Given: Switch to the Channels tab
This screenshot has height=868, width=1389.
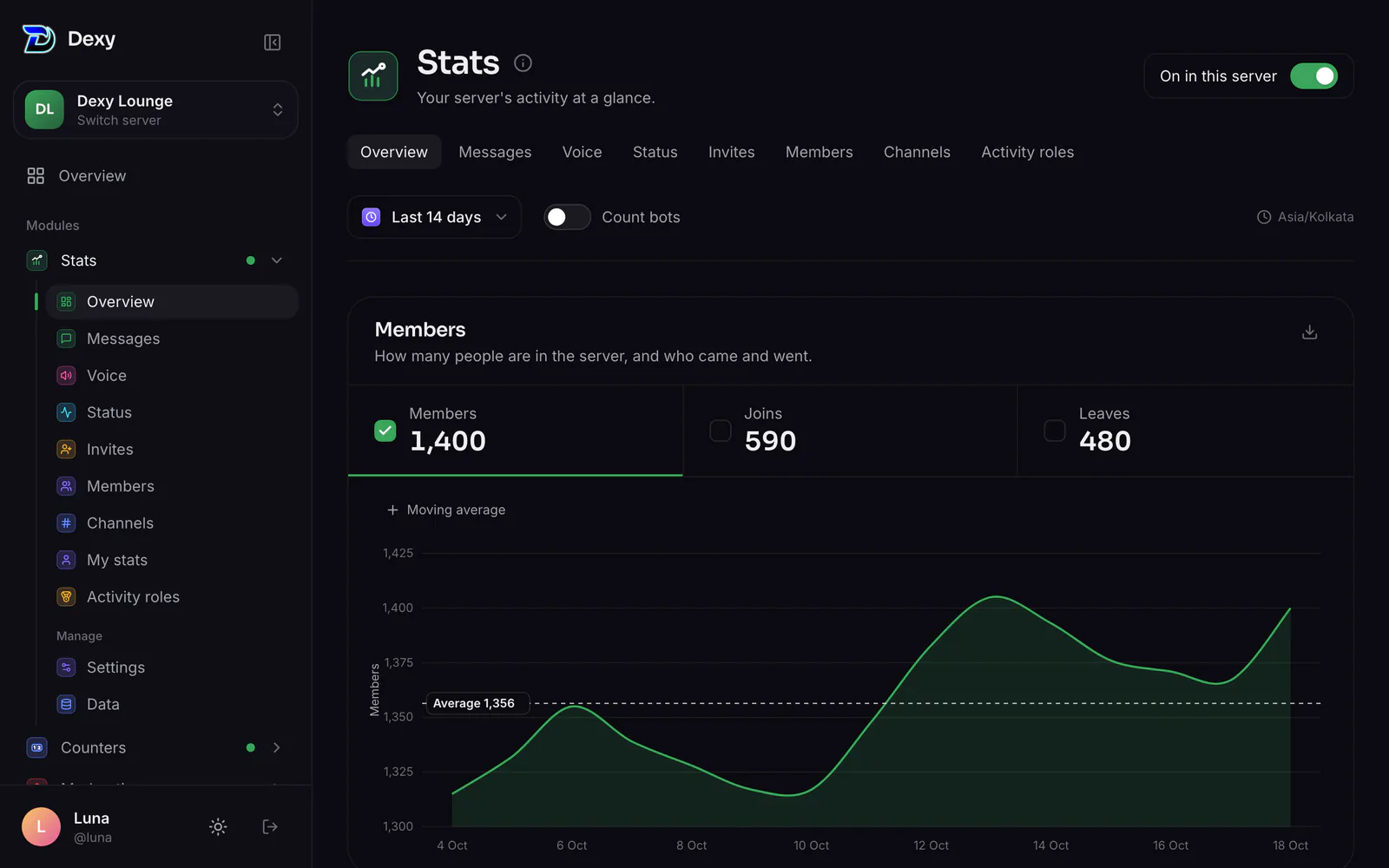Looking at the screenshot, I should (x=917, y=152).
